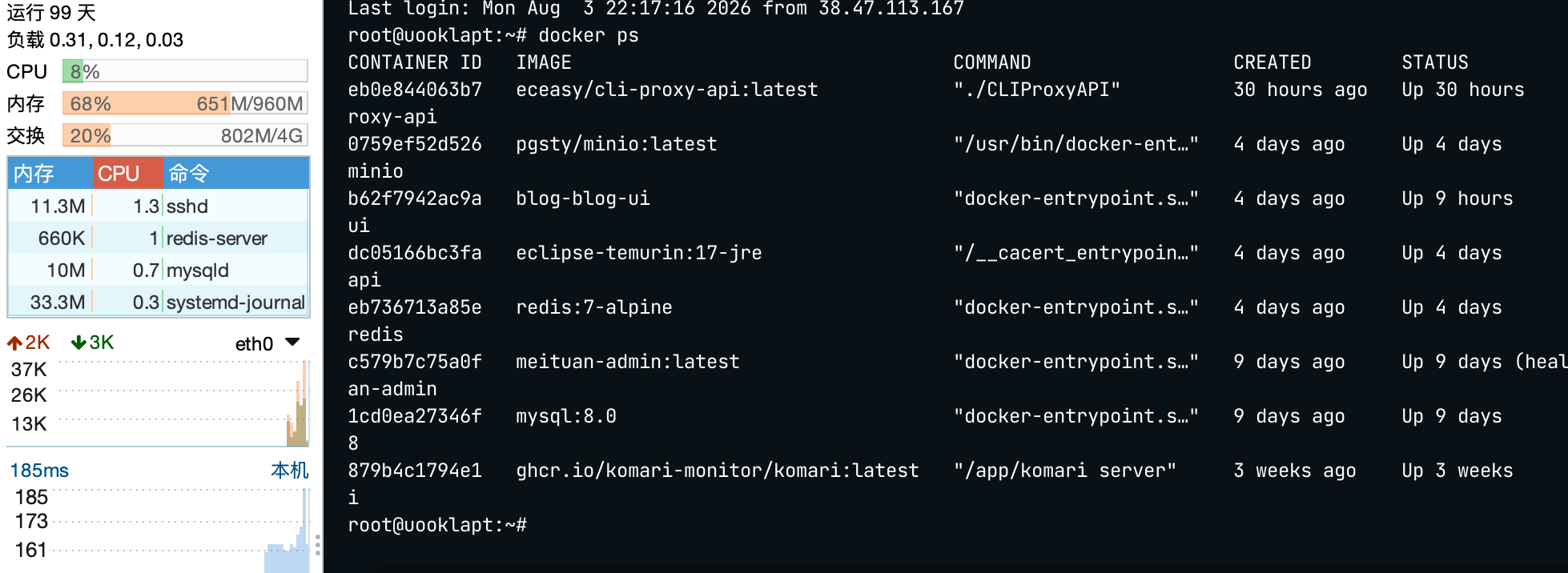Click the sidebar divider drag handle

tap(318, 545)
